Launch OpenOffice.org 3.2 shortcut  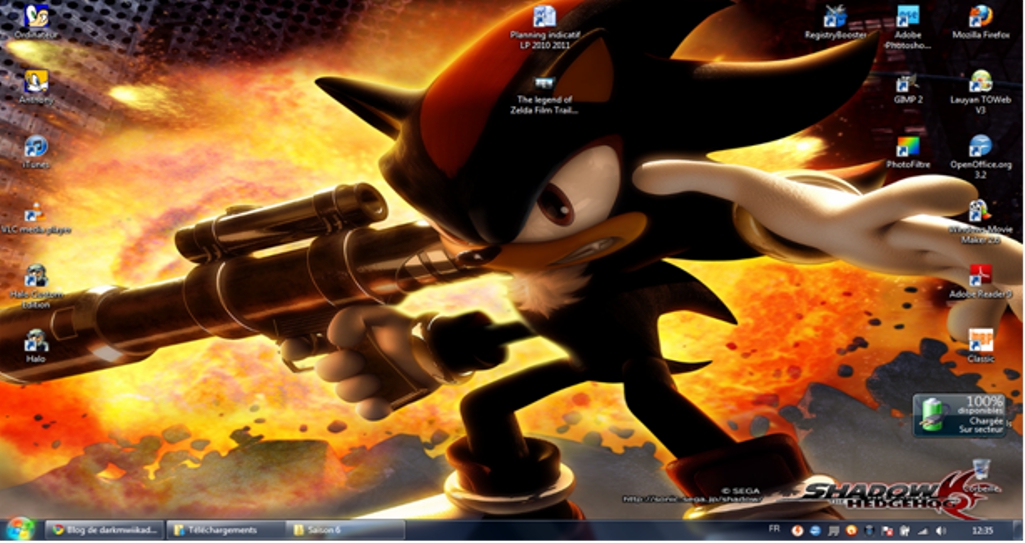point(981,157)
